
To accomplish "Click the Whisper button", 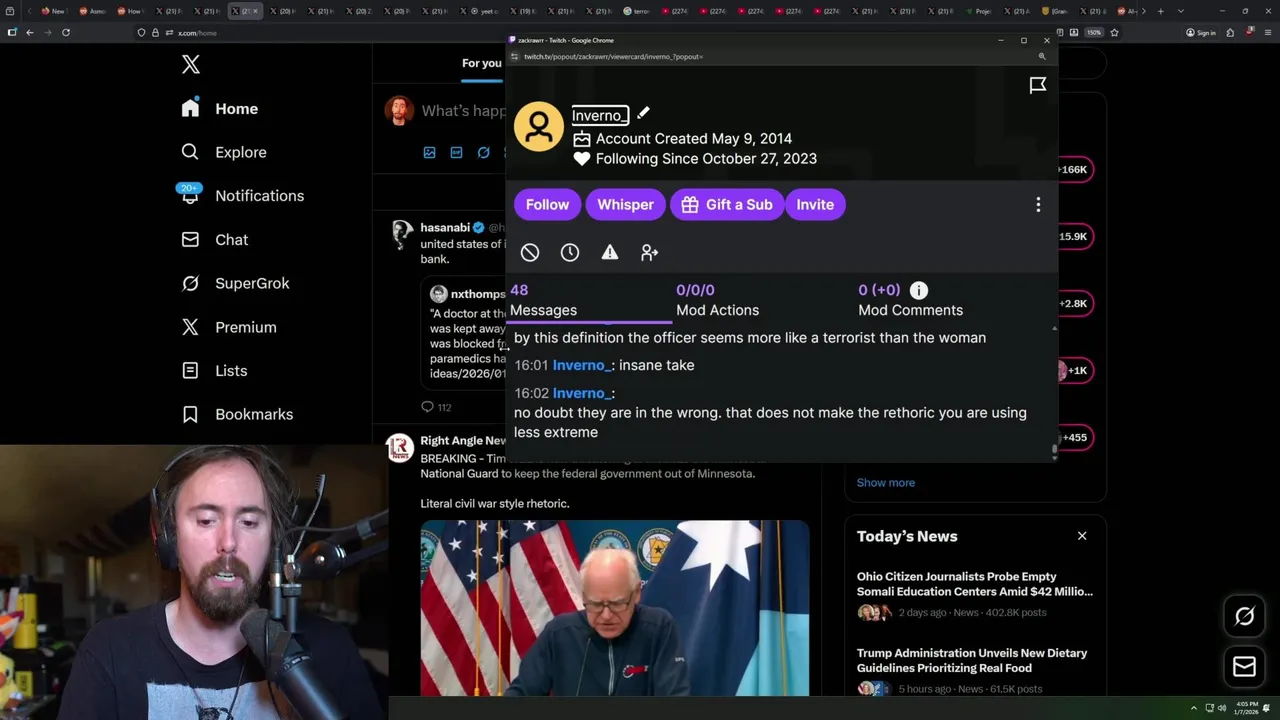I will [x=625, y=204].
